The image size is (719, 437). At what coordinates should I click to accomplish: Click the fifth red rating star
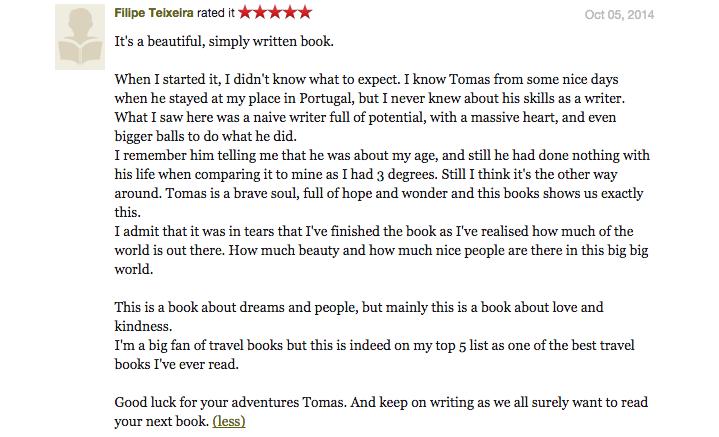coord(305,12)
